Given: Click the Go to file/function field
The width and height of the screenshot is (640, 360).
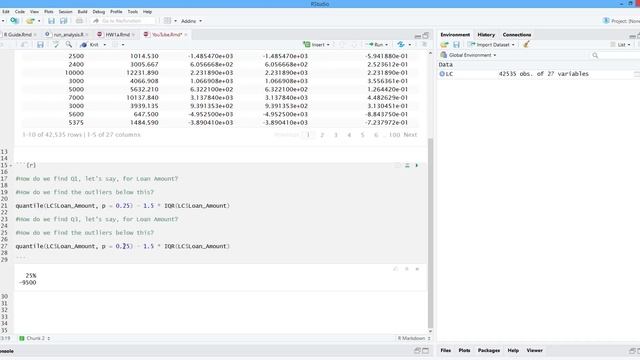Looking at the screenshot, I should click(123, 21).
